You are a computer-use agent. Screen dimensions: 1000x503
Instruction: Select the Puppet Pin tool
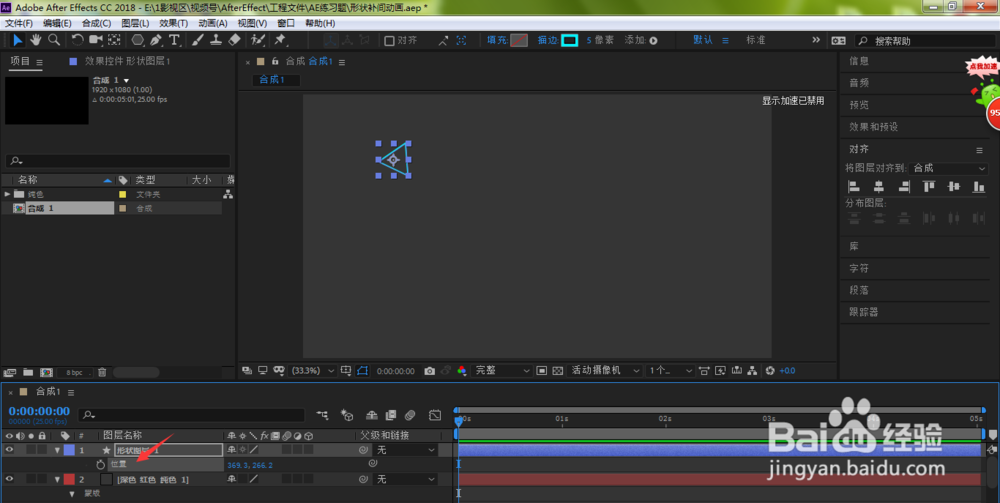coord(279,40)
